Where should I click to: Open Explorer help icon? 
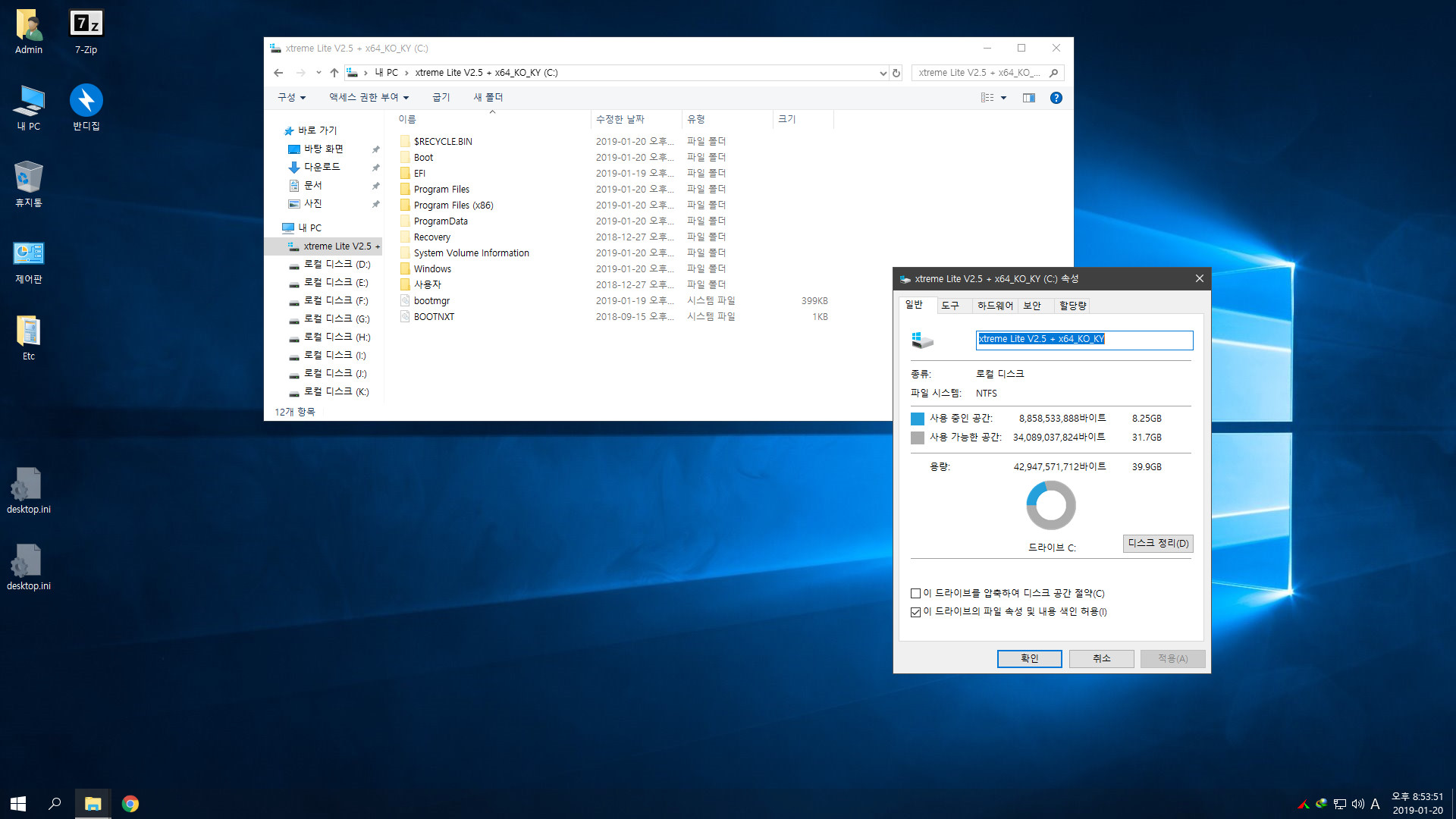coord(1056,98)
